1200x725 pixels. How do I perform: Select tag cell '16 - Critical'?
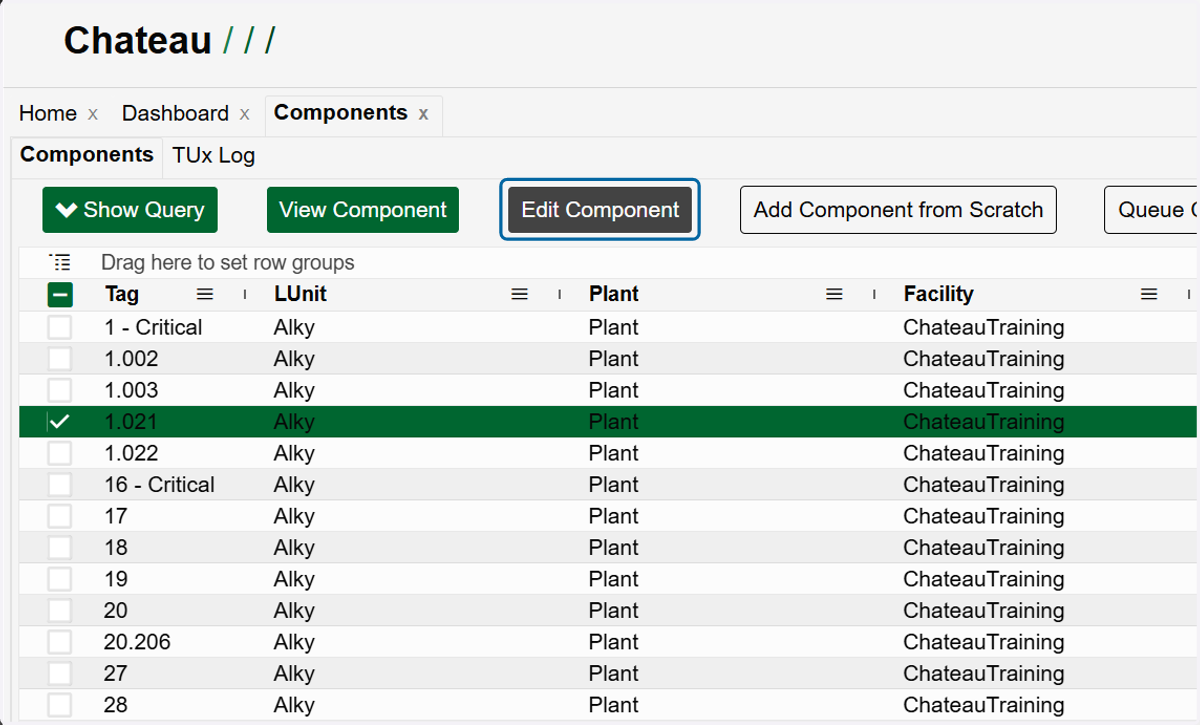(159, 485)
